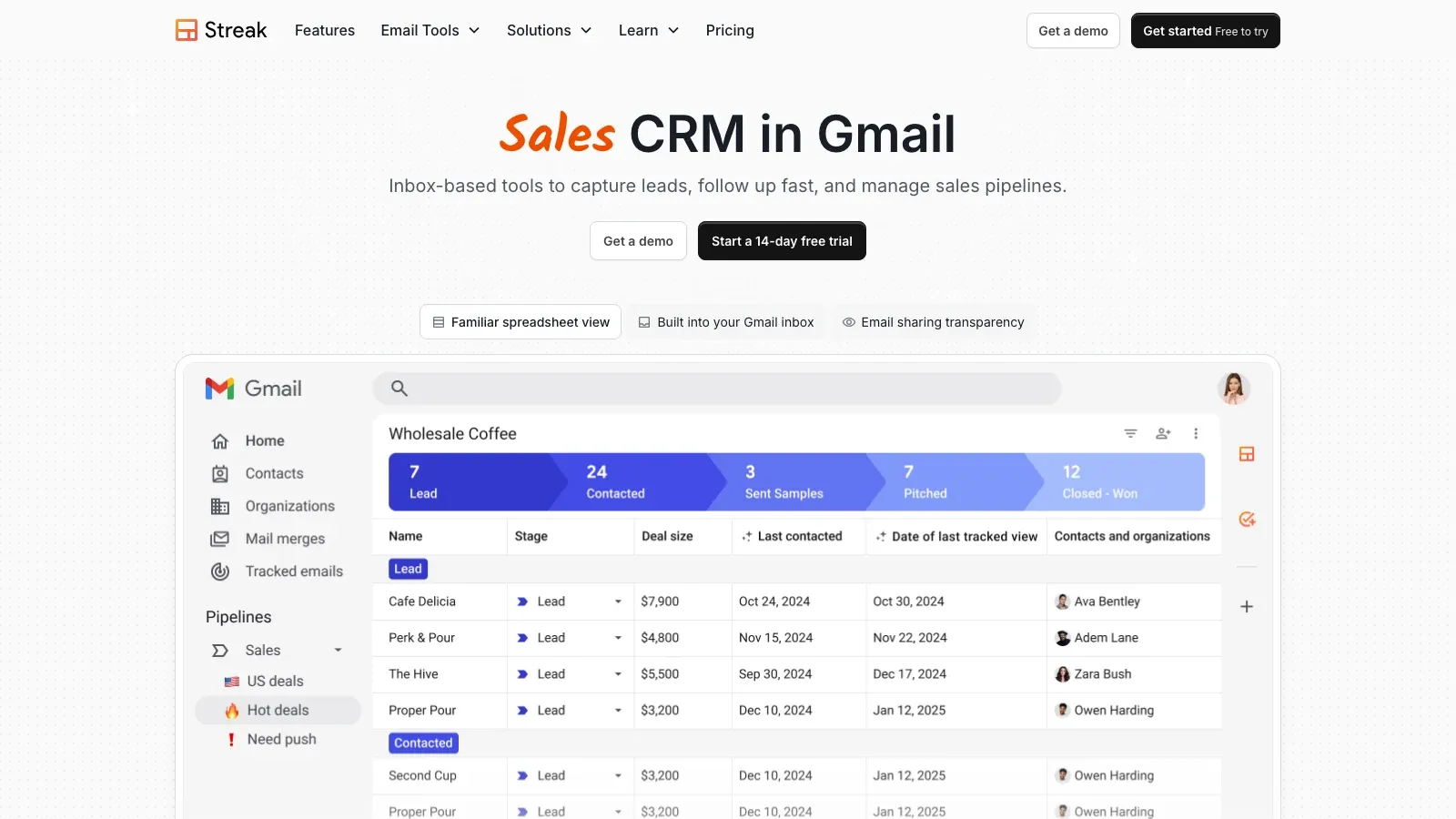Collapse the Sales pipeline arrow
This screenshot has width=1456, height=819.
coord(338,651)
